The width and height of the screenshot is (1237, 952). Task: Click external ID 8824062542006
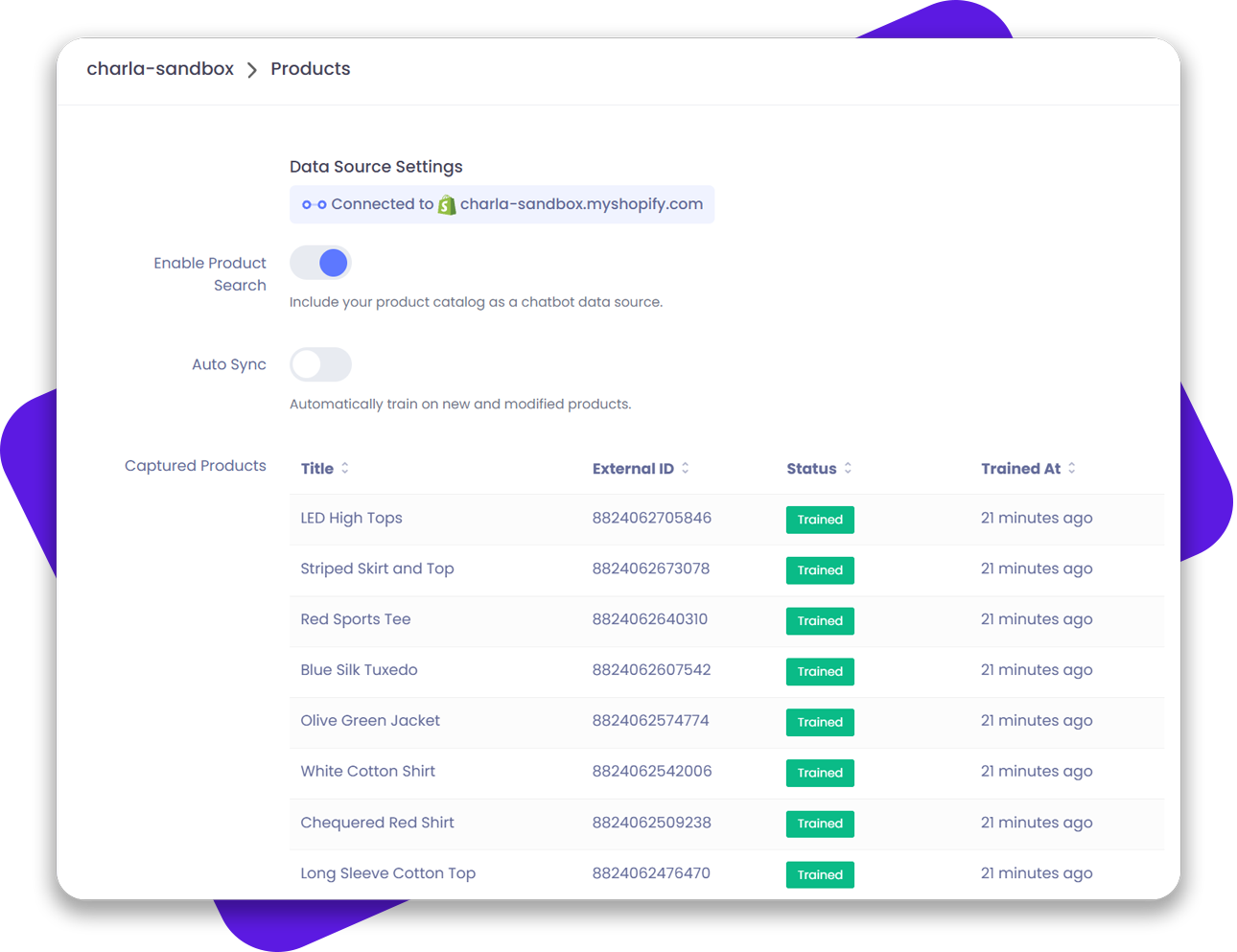pyautogui.click(x=652, y=772)
